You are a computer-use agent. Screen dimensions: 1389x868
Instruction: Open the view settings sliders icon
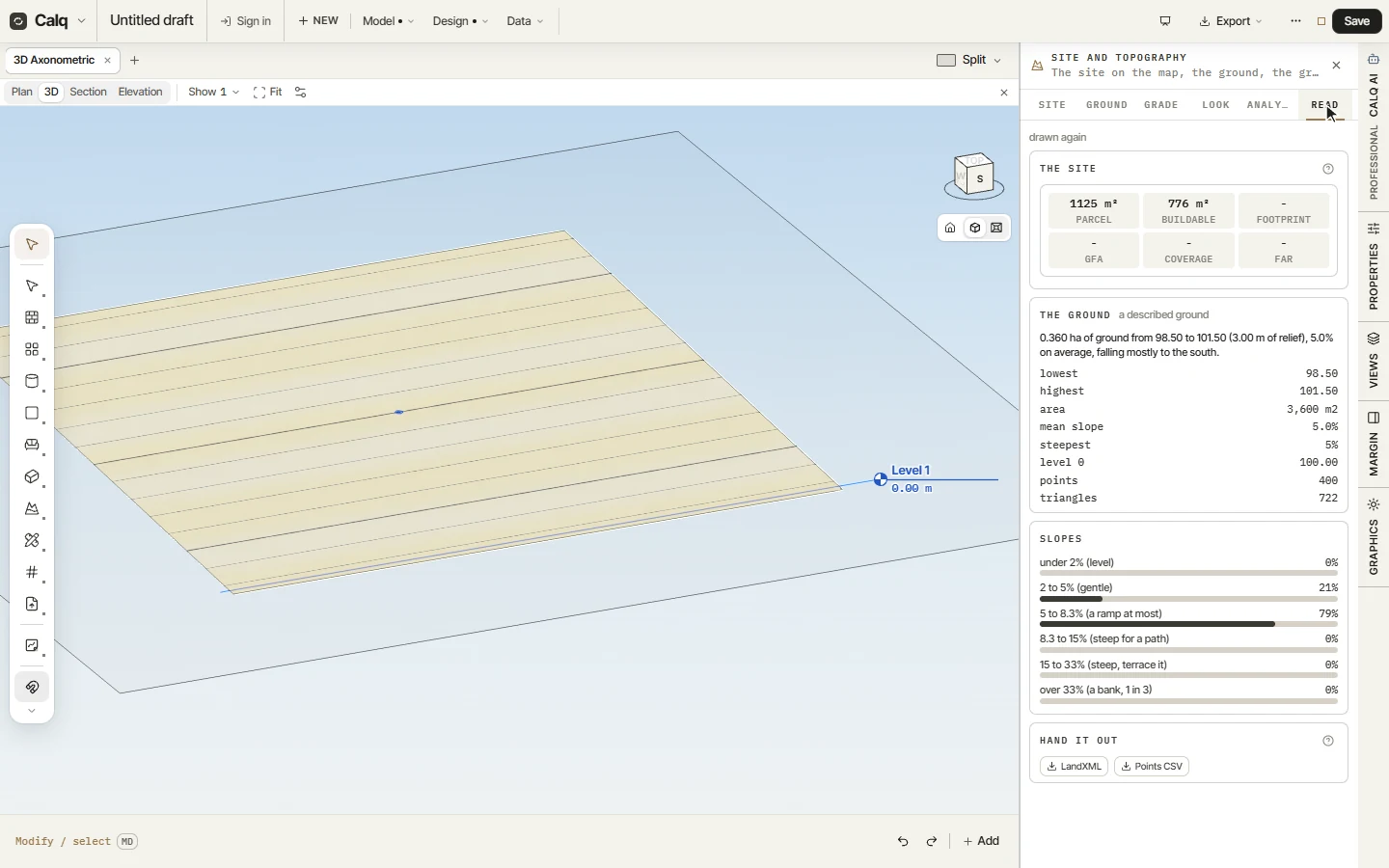point(301,93)
